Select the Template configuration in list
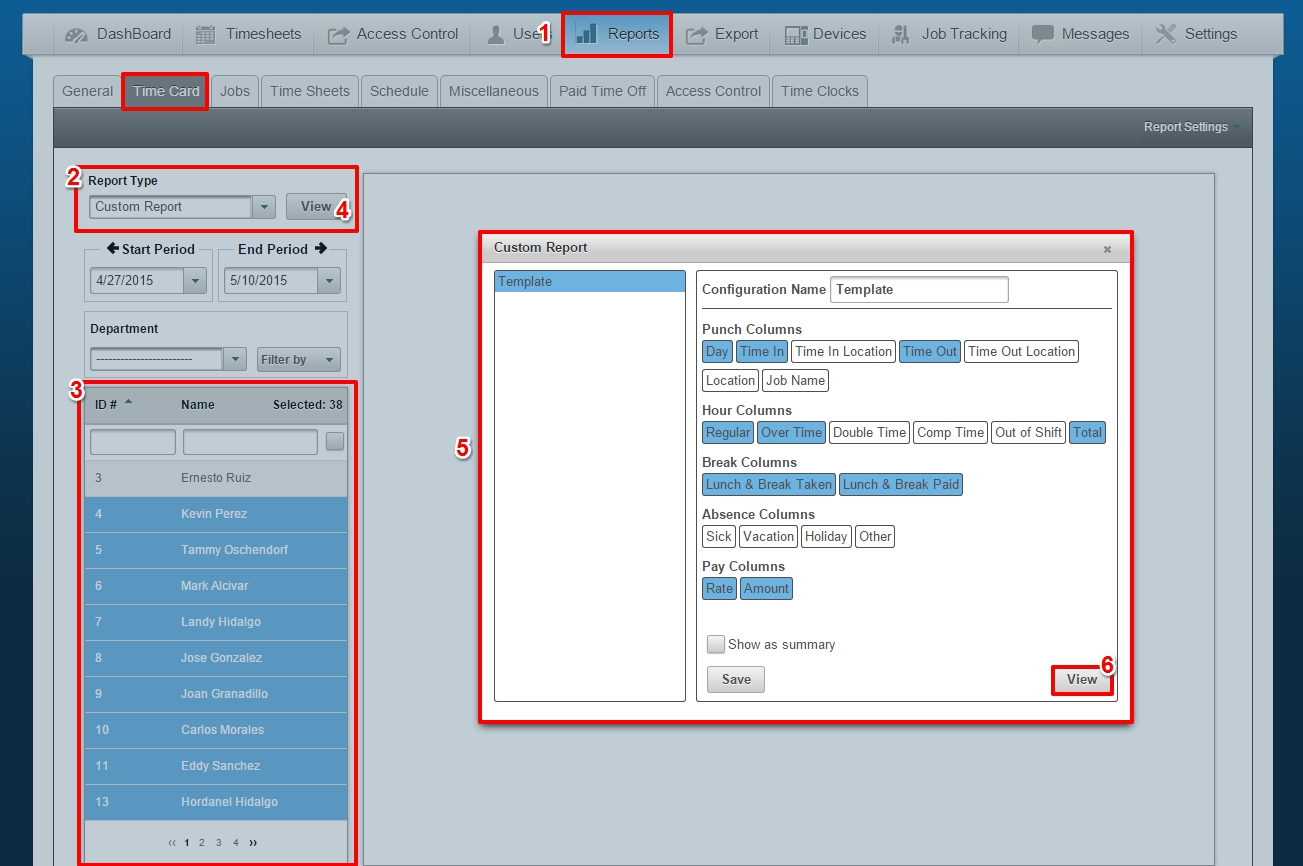Screen dimensions: 1303x866 click(590, 282)
